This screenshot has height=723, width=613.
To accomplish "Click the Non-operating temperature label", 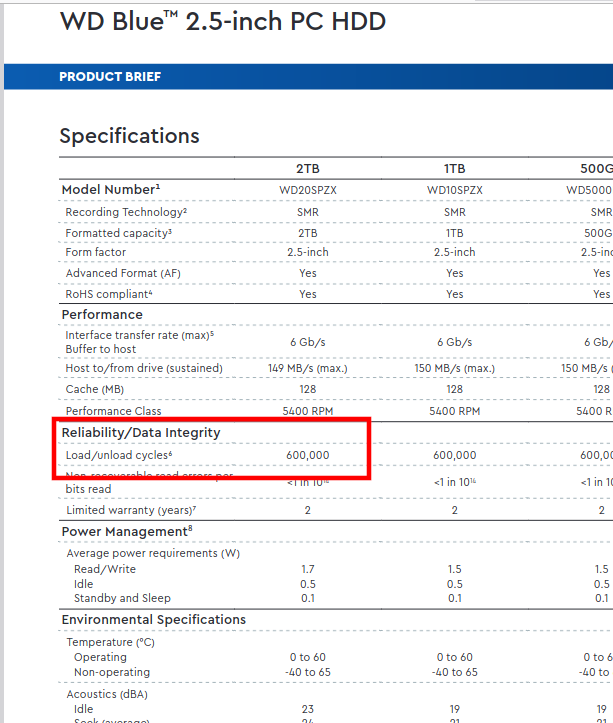I will tap(112, 672).
